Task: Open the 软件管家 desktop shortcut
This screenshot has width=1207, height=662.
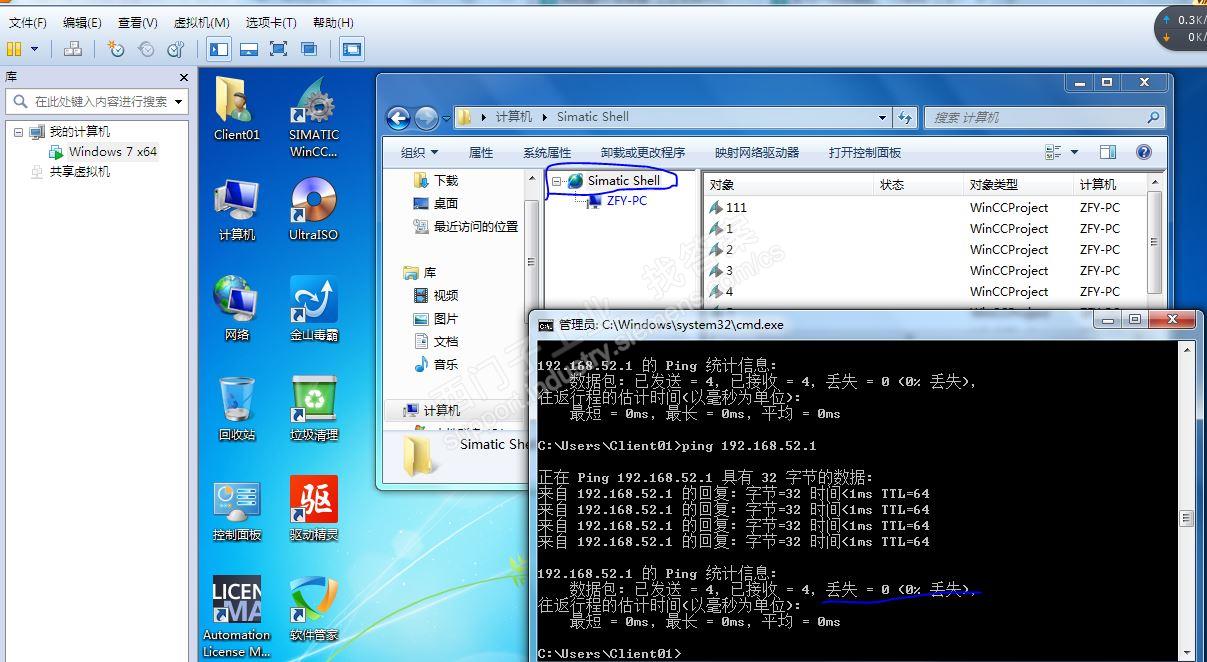Action: point(314,609)
